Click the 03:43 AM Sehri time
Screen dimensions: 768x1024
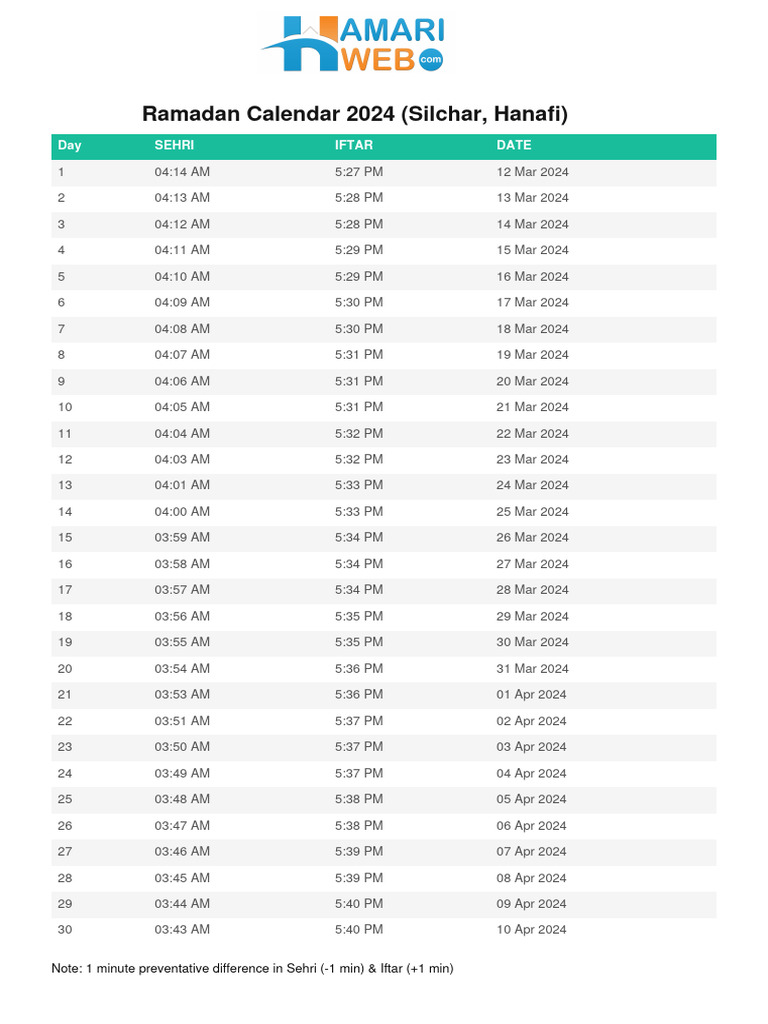(182, 929)
